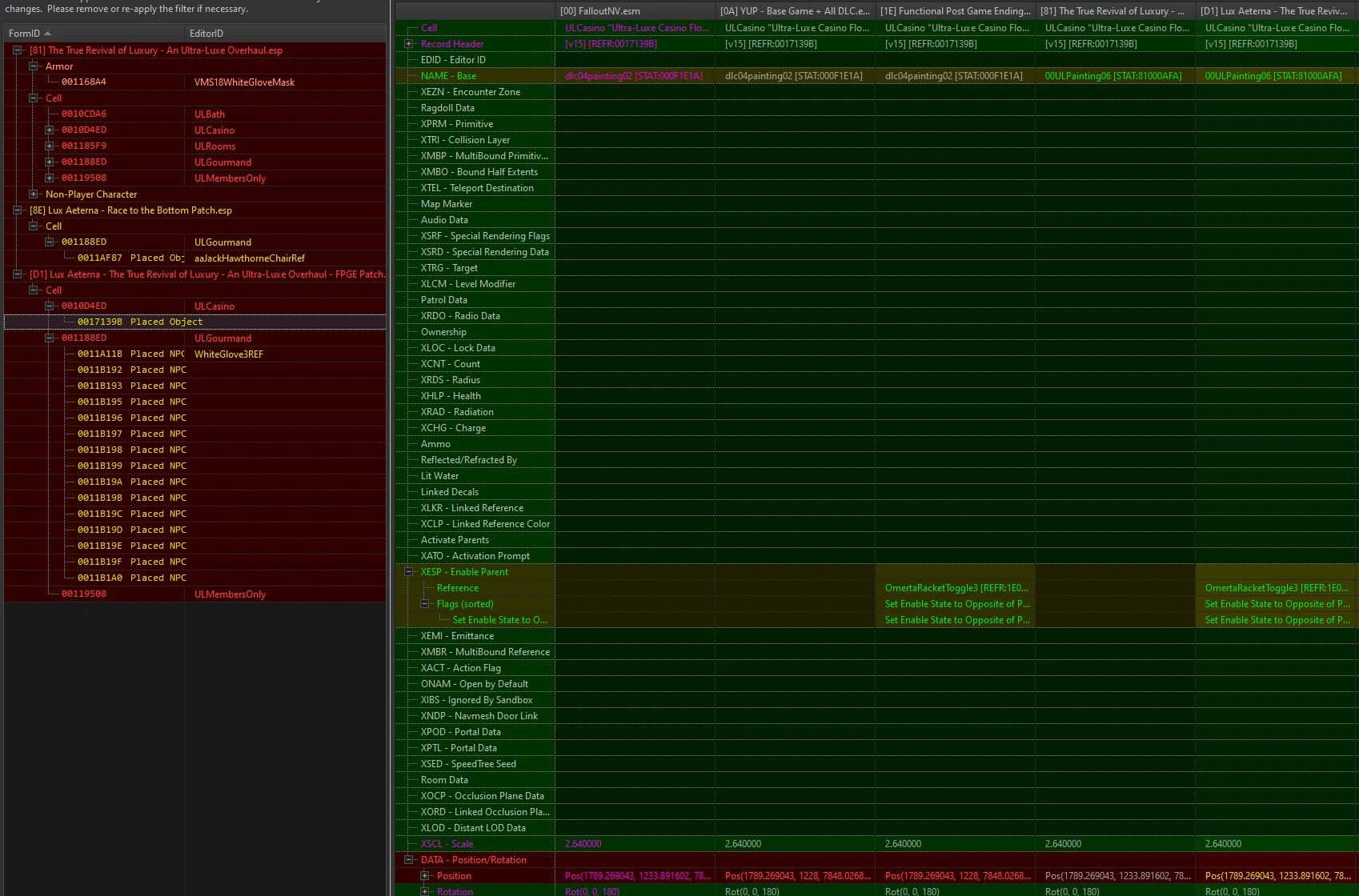Viewport: 1359px width, 896px height.
Task: Click the XRDO - Radio Data row label
Action: coord(460,316)
